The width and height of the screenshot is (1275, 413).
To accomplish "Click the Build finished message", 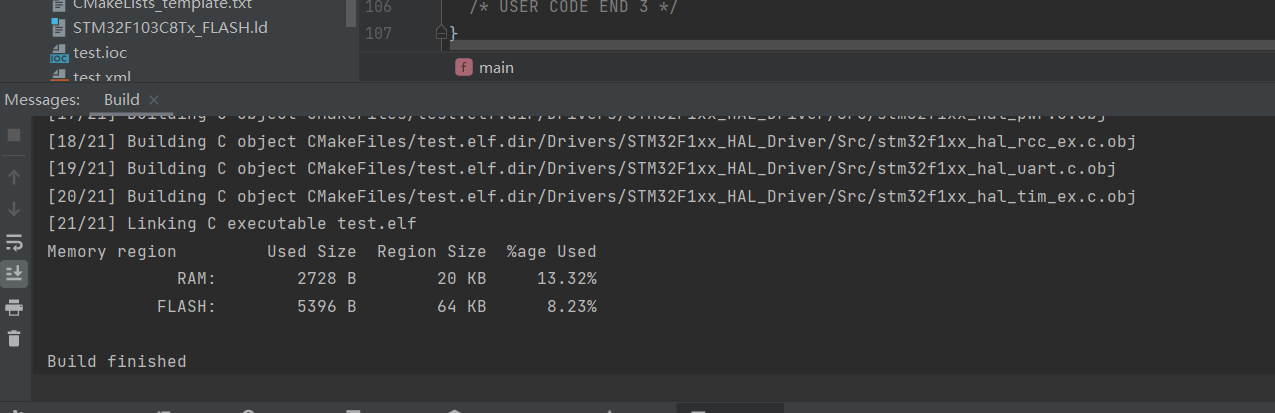I will click(117, 361).
